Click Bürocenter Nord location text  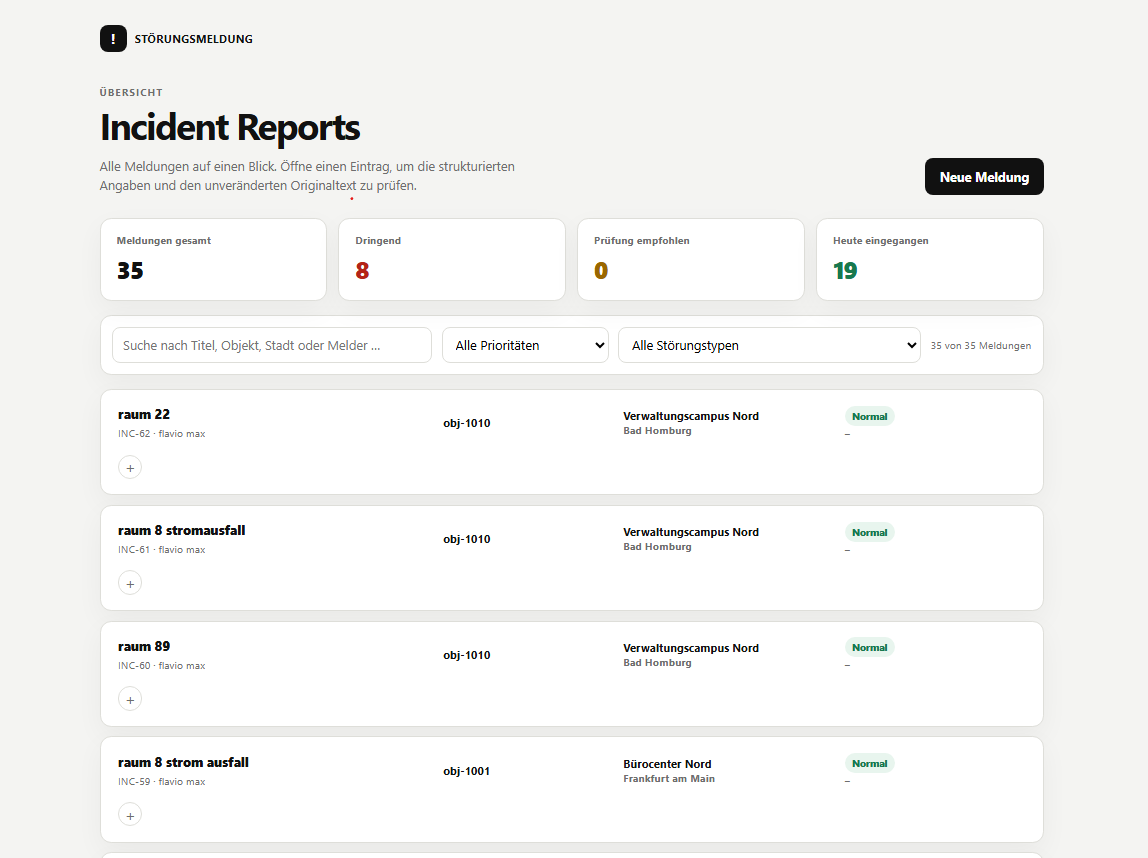pyautogui.click(x=667, y=764)
